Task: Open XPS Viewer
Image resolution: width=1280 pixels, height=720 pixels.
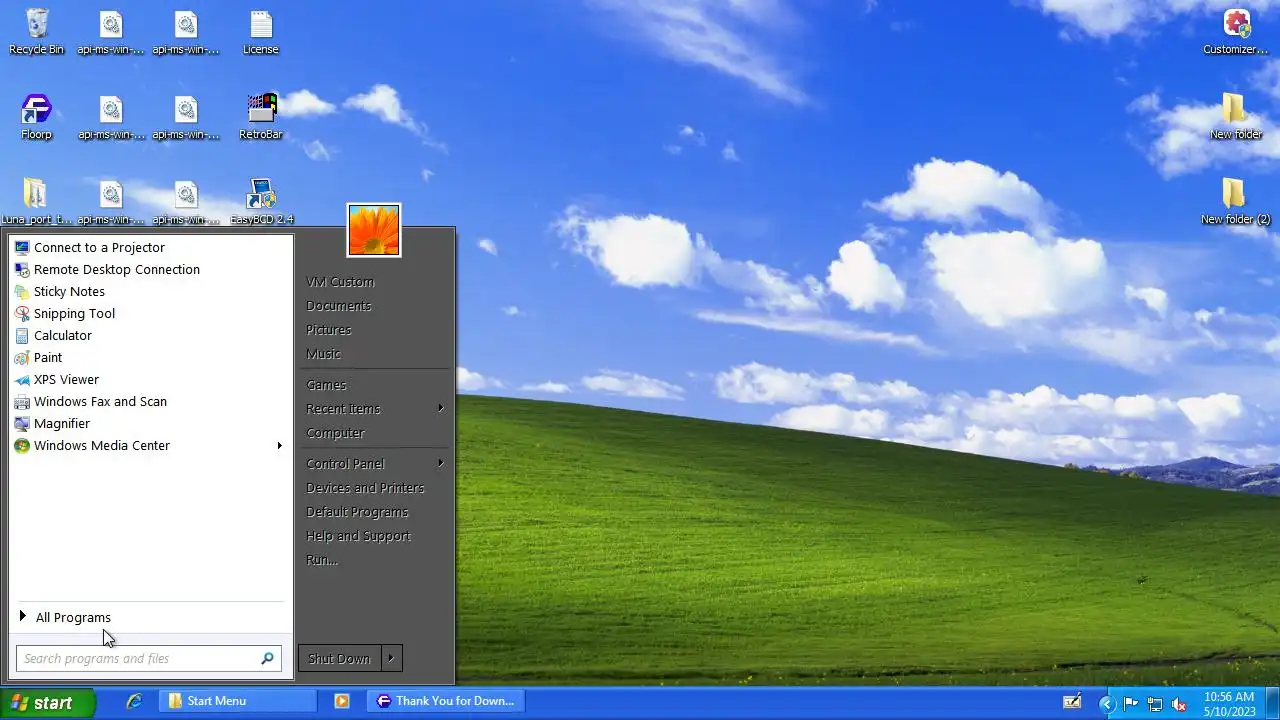Action: tap(151, 379)
